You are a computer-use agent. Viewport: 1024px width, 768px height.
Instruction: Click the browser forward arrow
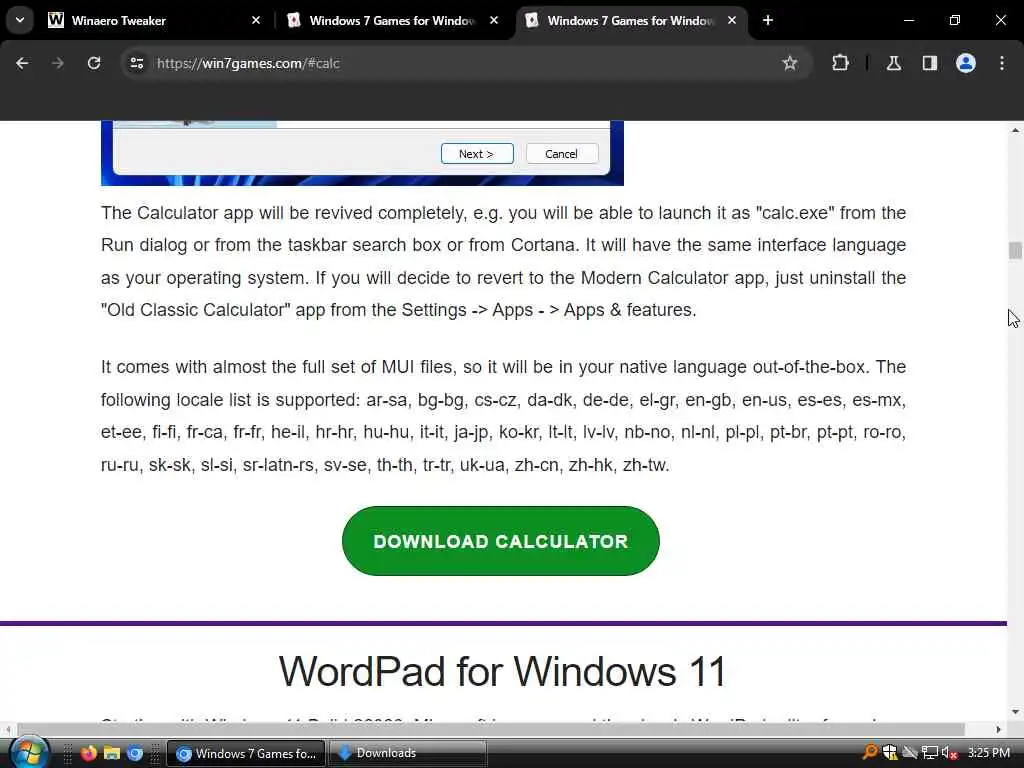(x=57, y=63)
